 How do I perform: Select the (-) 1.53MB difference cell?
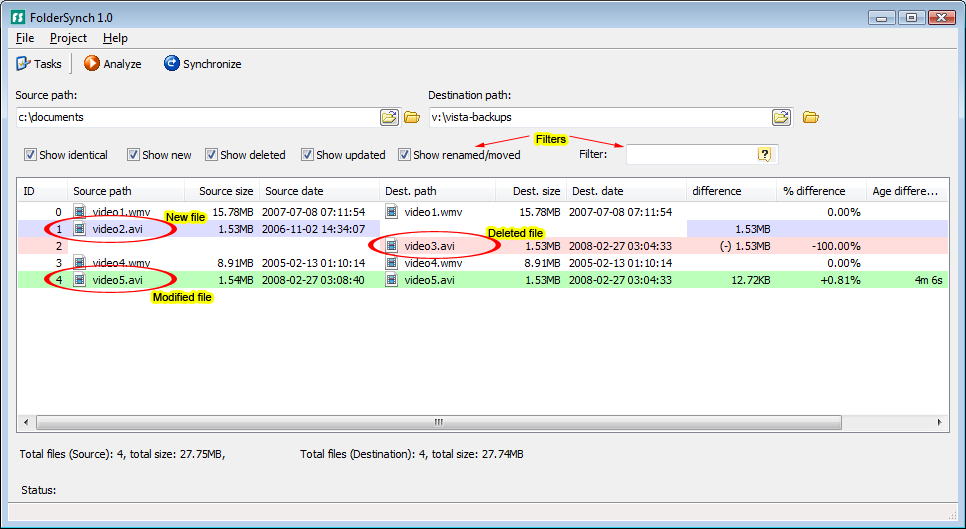tap(745, 246)
